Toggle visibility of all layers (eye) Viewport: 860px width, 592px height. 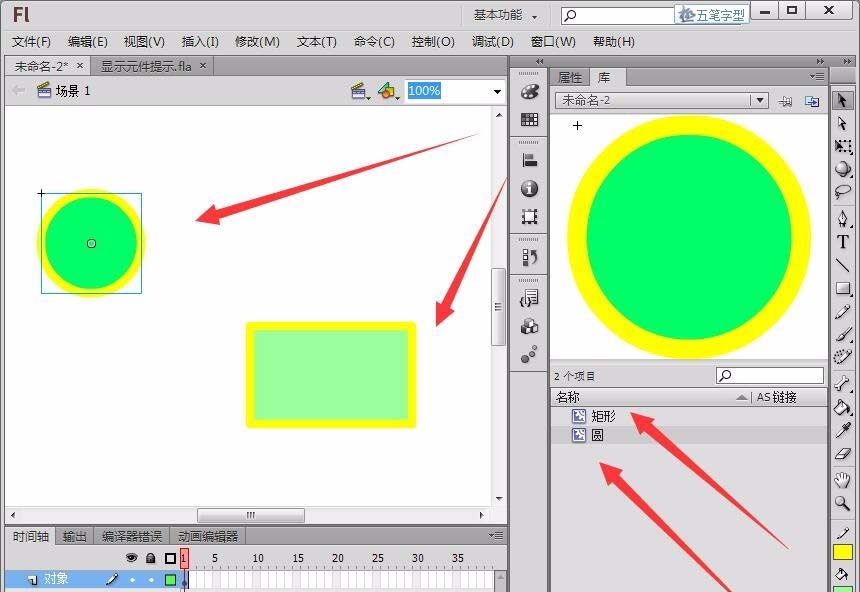(132, 558)
